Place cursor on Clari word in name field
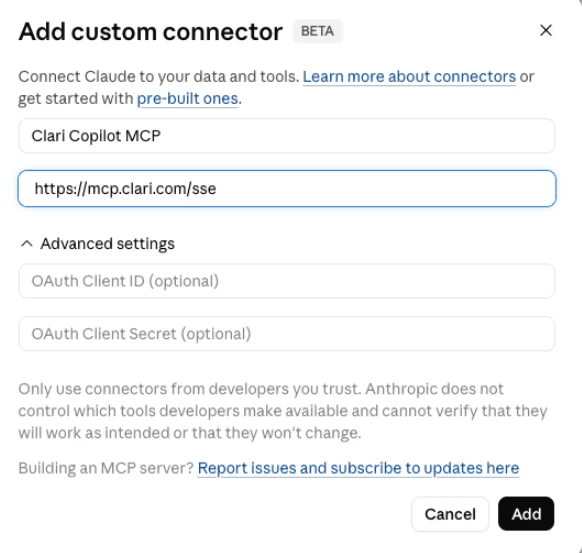The height and width of the screenshot is (553, 582). pos(48,136)
